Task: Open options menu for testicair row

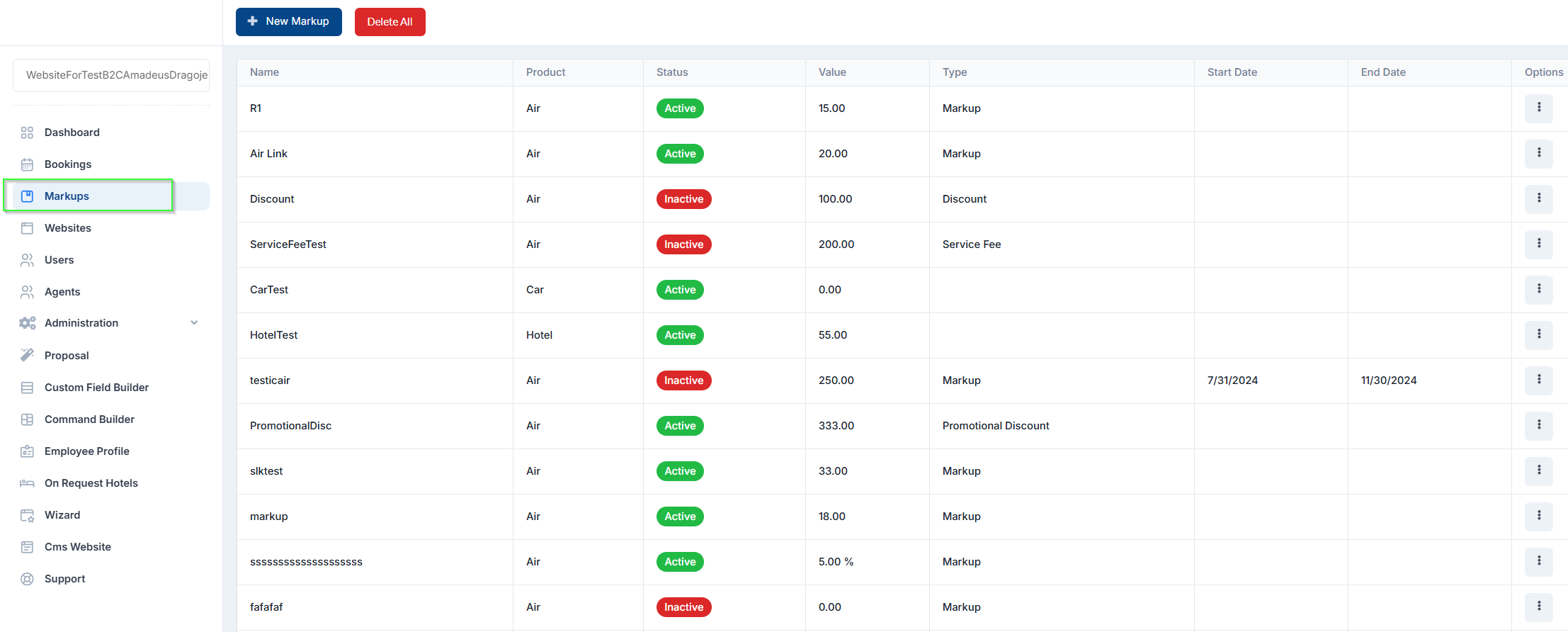Action: pos(1538,380)
